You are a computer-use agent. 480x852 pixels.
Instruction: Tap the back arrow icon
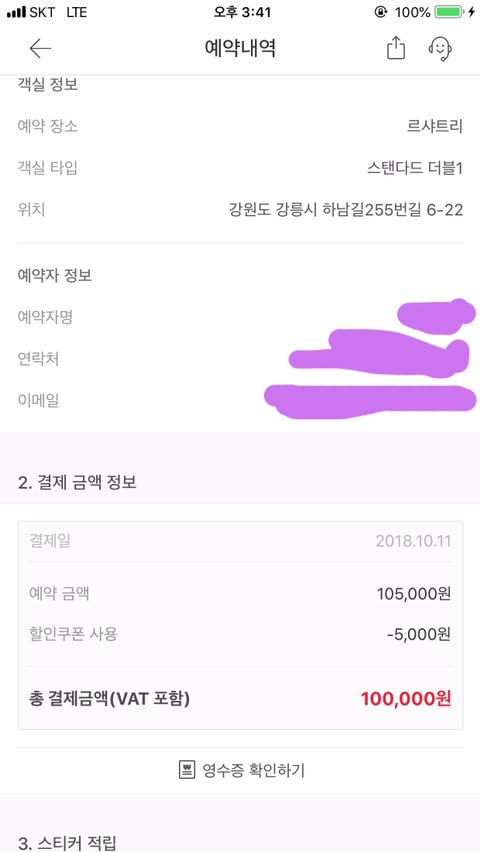40,48
